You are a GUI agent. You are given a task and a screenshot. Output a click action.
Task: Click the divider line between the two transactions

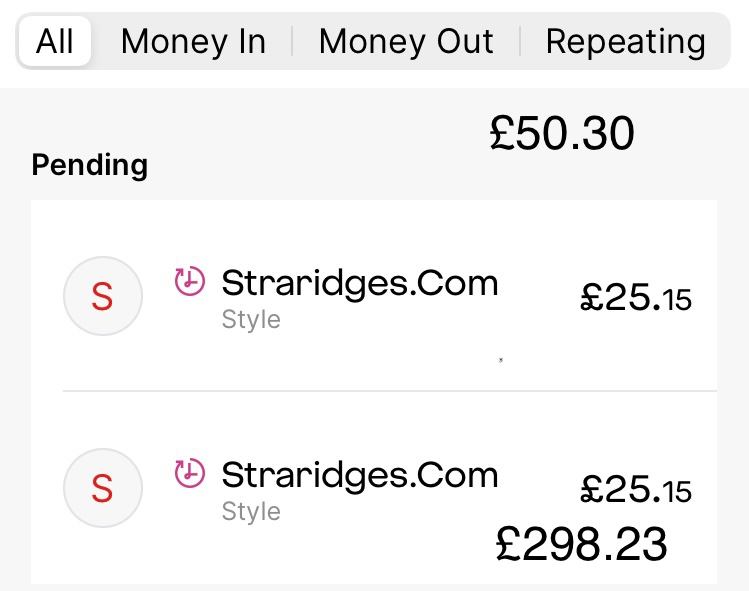(390, 390)
